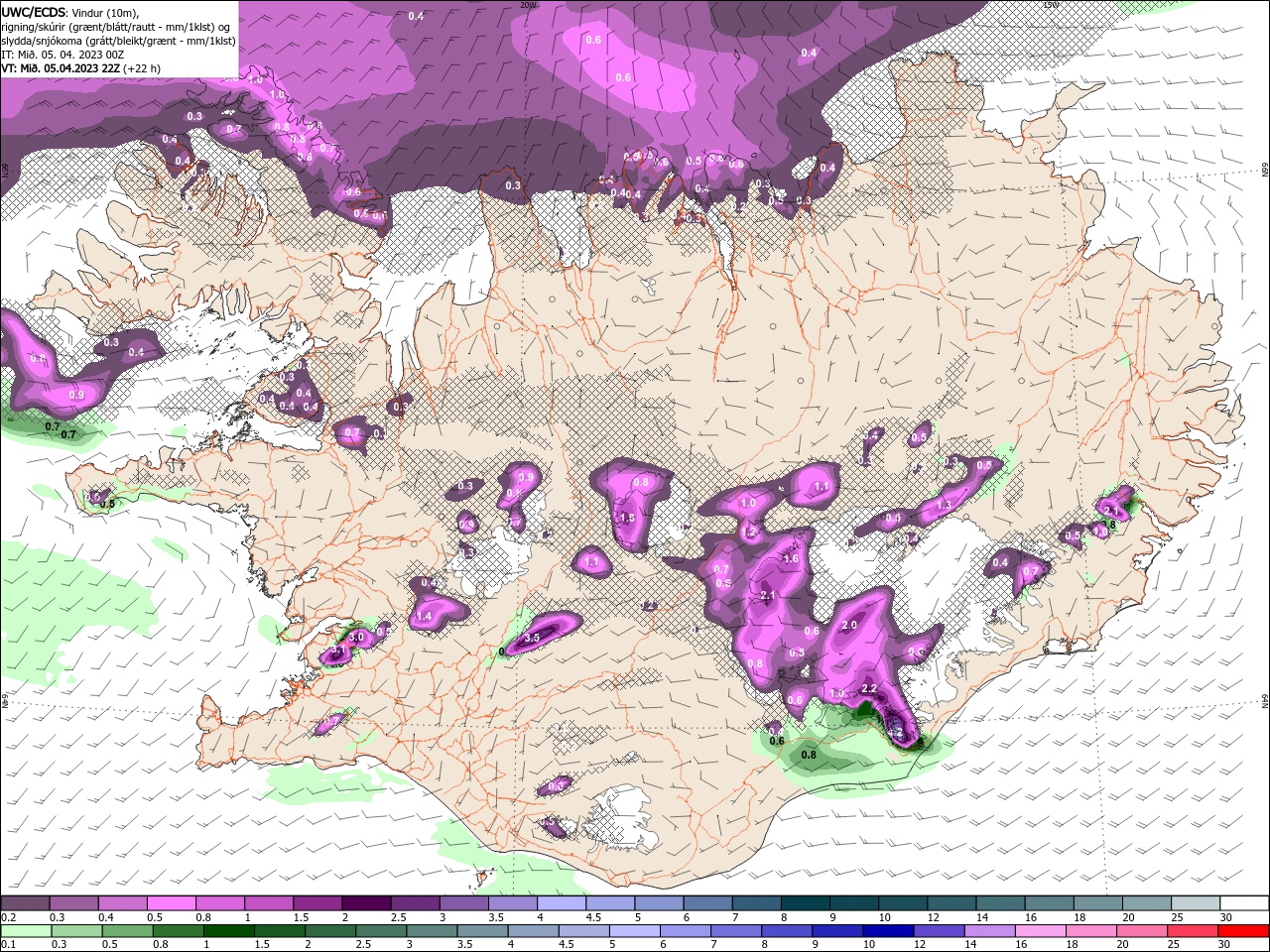
Task: Click the '1.3' snowfall value on the map
Action: (944, 506)
